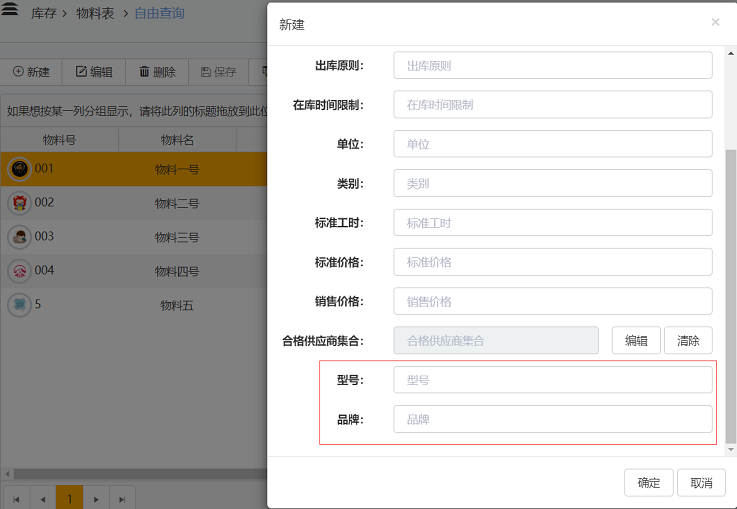Open 库存 breadcrumb link
Viewport: 737px width, 509px height.
[44, 14]
